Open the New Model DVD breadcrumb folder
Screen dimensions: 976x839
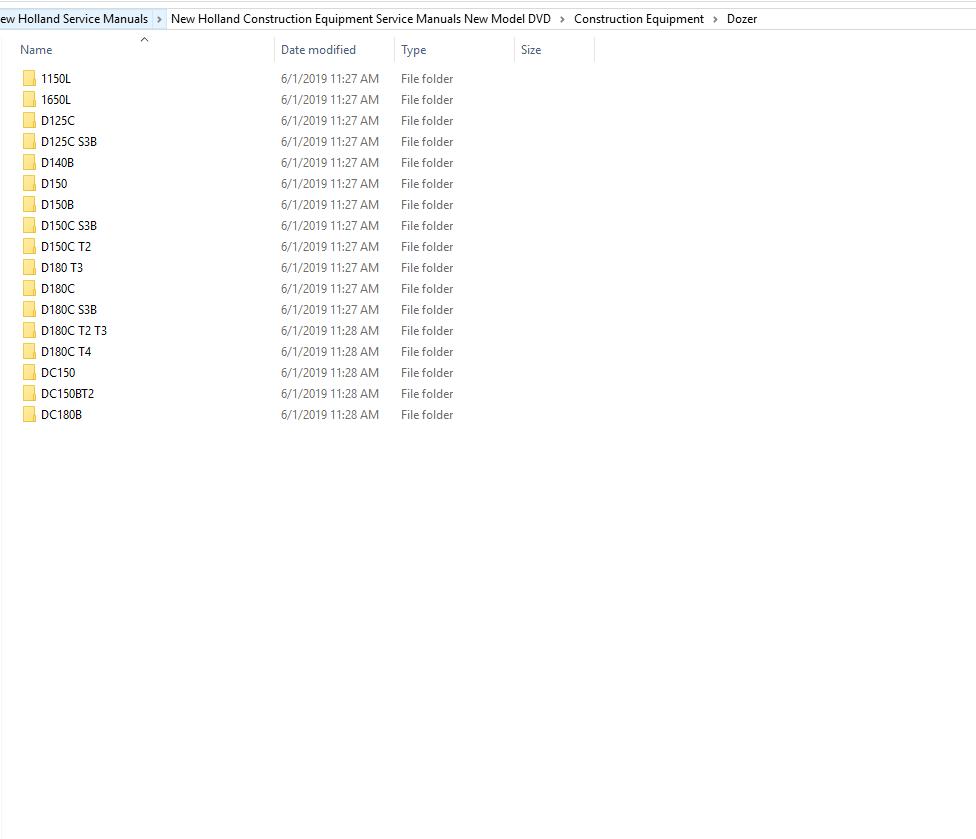click(361, 19)
